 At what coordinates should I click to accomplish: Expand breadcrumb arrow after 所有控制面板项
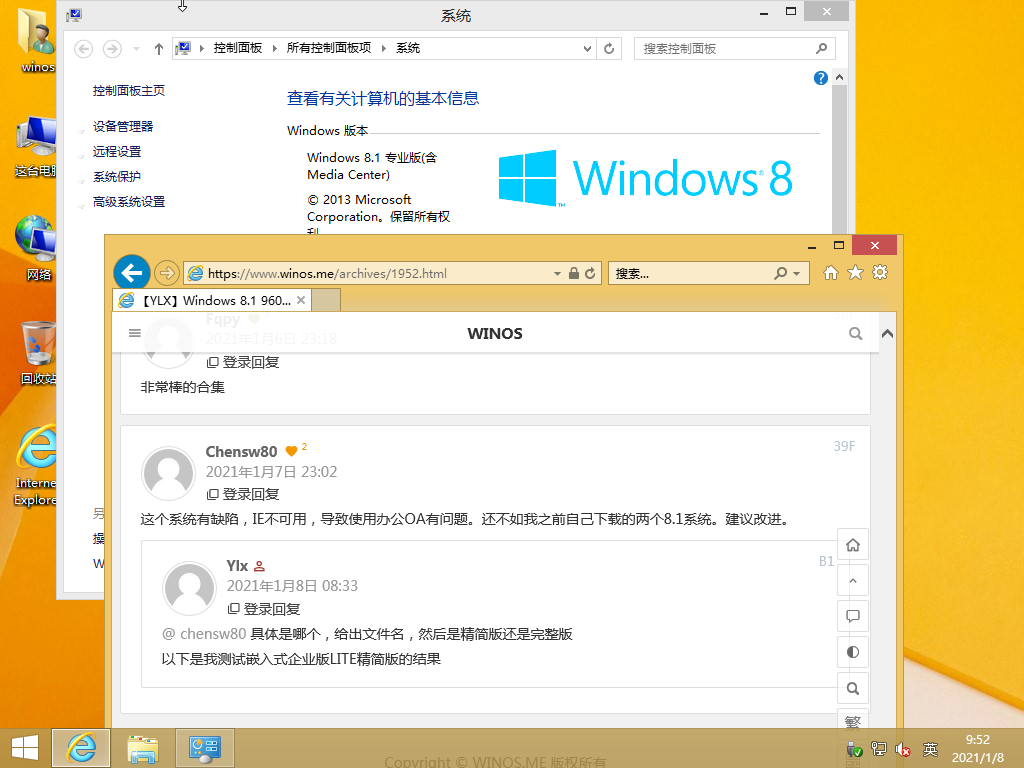pos(383,48)
